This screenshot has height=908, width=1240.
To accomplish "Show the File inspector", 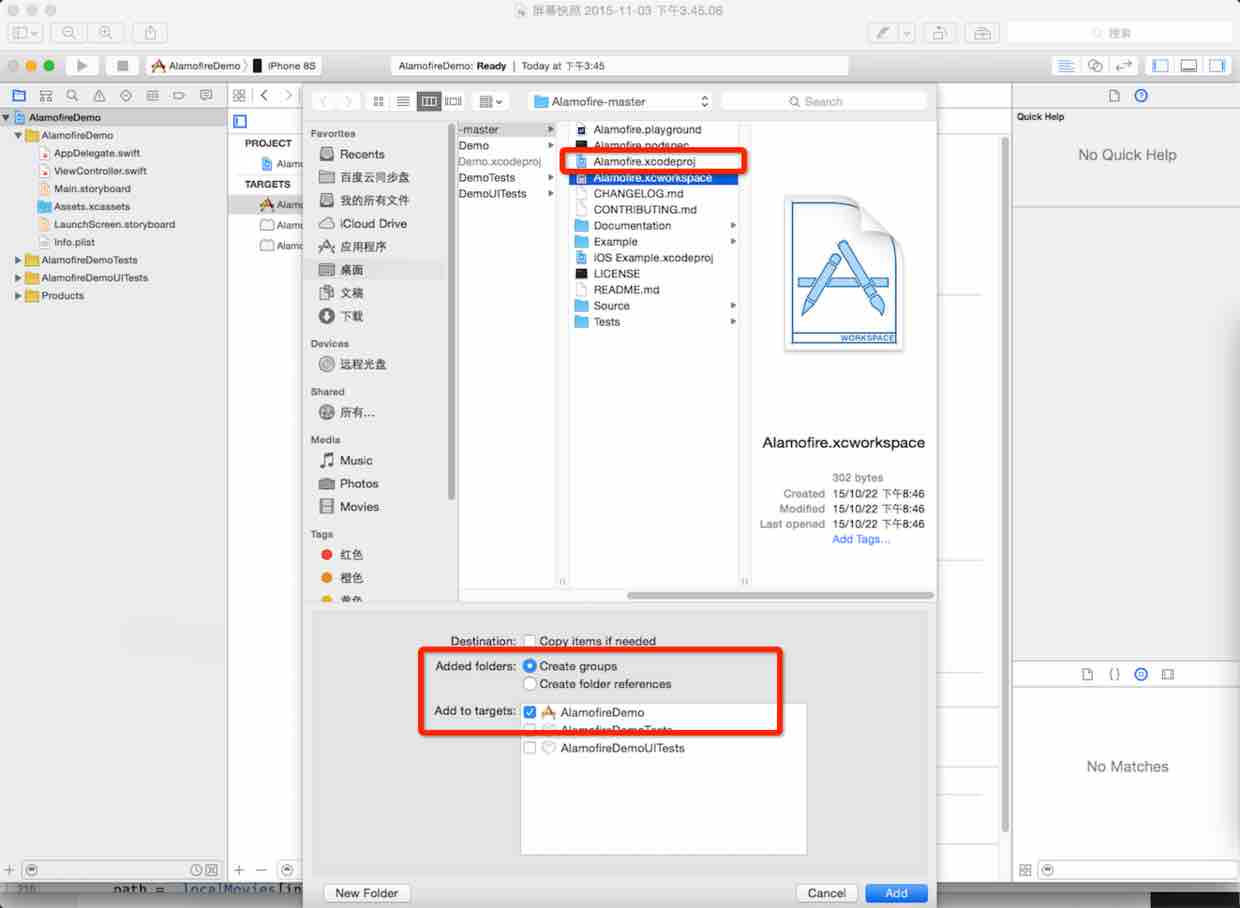I will (1115, 96).
